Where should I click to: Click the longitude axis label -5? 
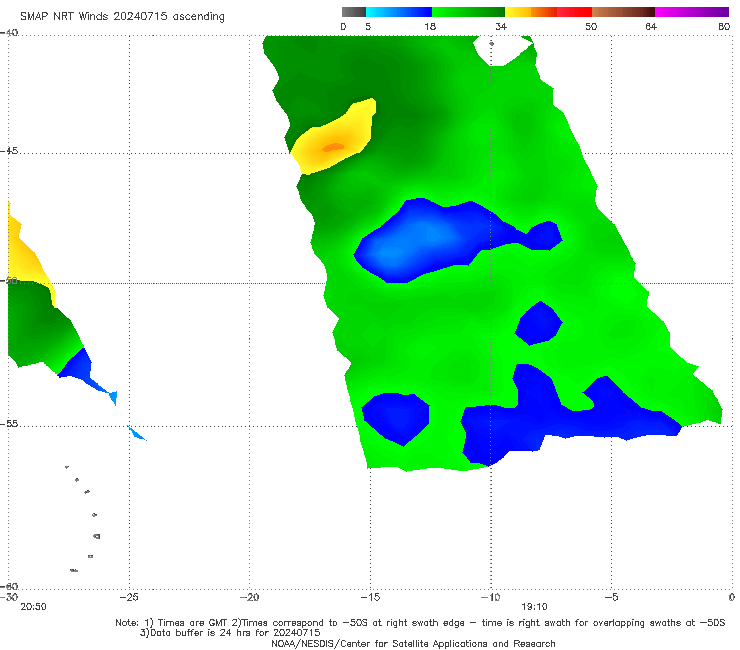pos(611,597)
